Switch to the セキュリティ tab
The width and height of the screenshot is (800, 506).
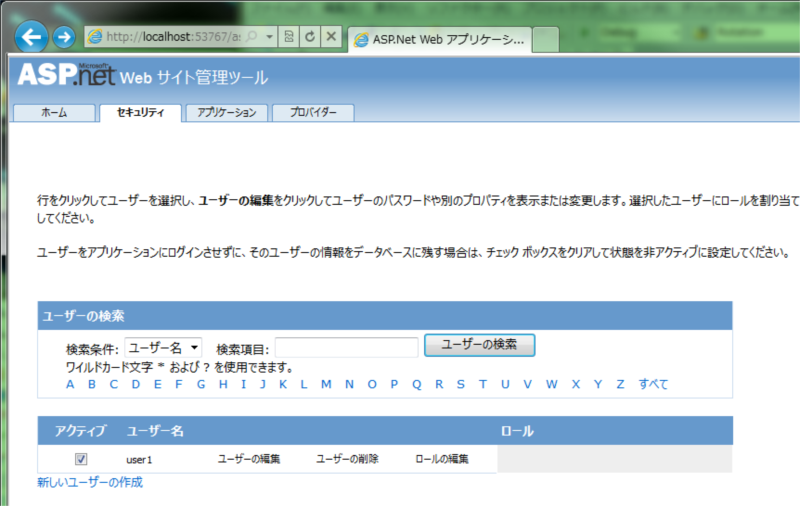pos(140,113)
